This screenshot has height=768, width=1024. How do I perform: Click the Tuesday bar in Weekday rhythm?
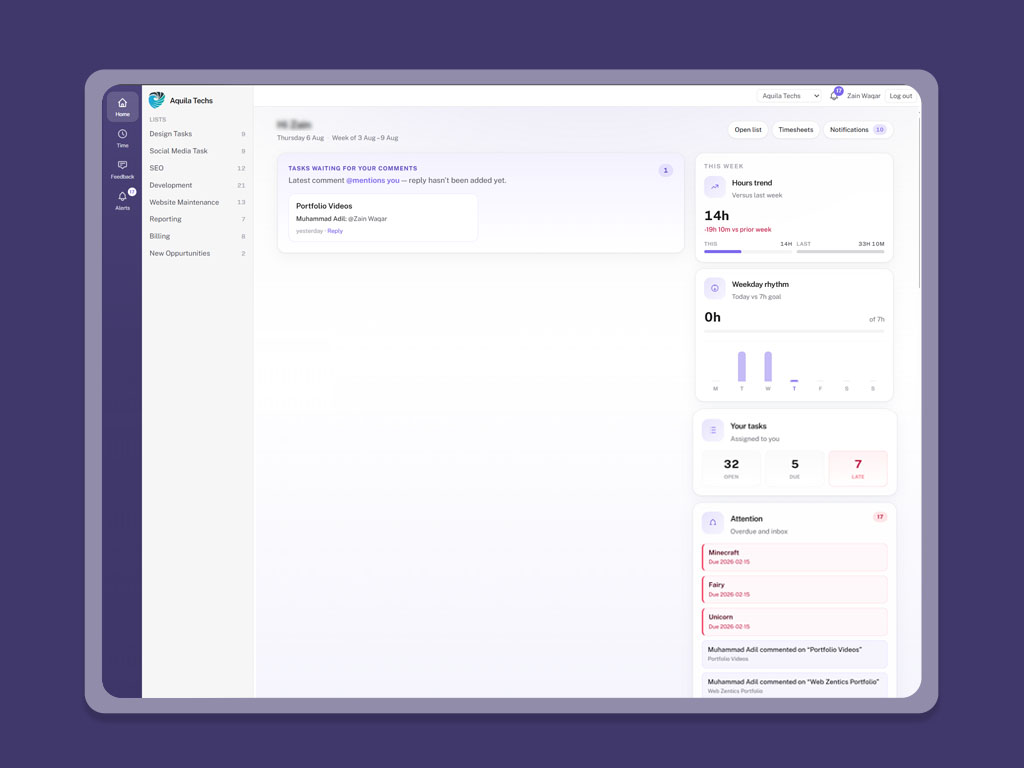pos(742,366)
